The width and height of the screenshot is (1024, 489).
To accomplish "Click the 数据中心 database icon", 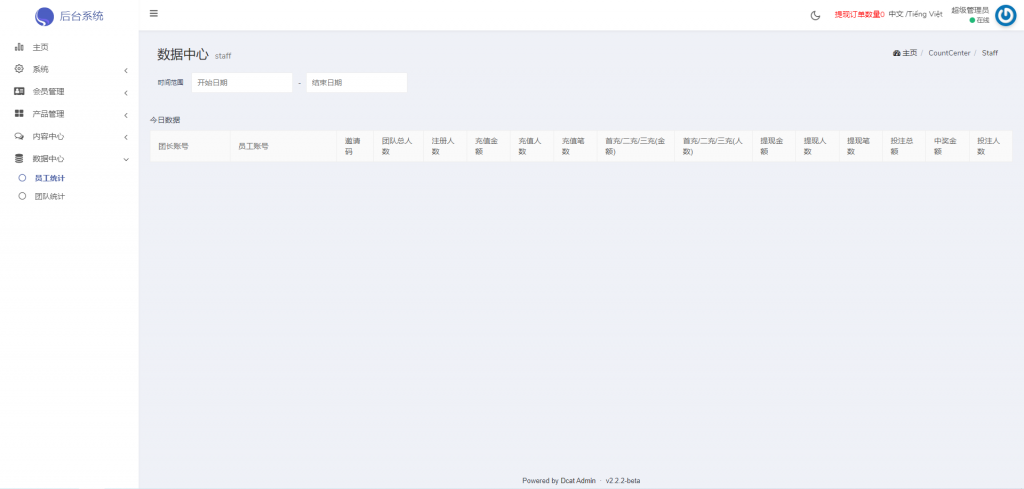I will (x=19, y=158).
